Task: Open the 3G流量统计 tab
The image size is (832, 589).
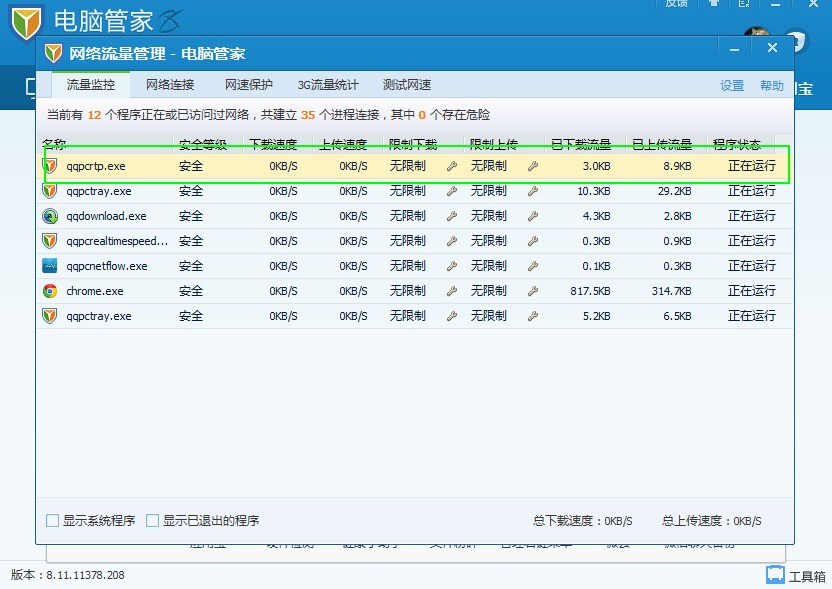Action: (328, 85)
